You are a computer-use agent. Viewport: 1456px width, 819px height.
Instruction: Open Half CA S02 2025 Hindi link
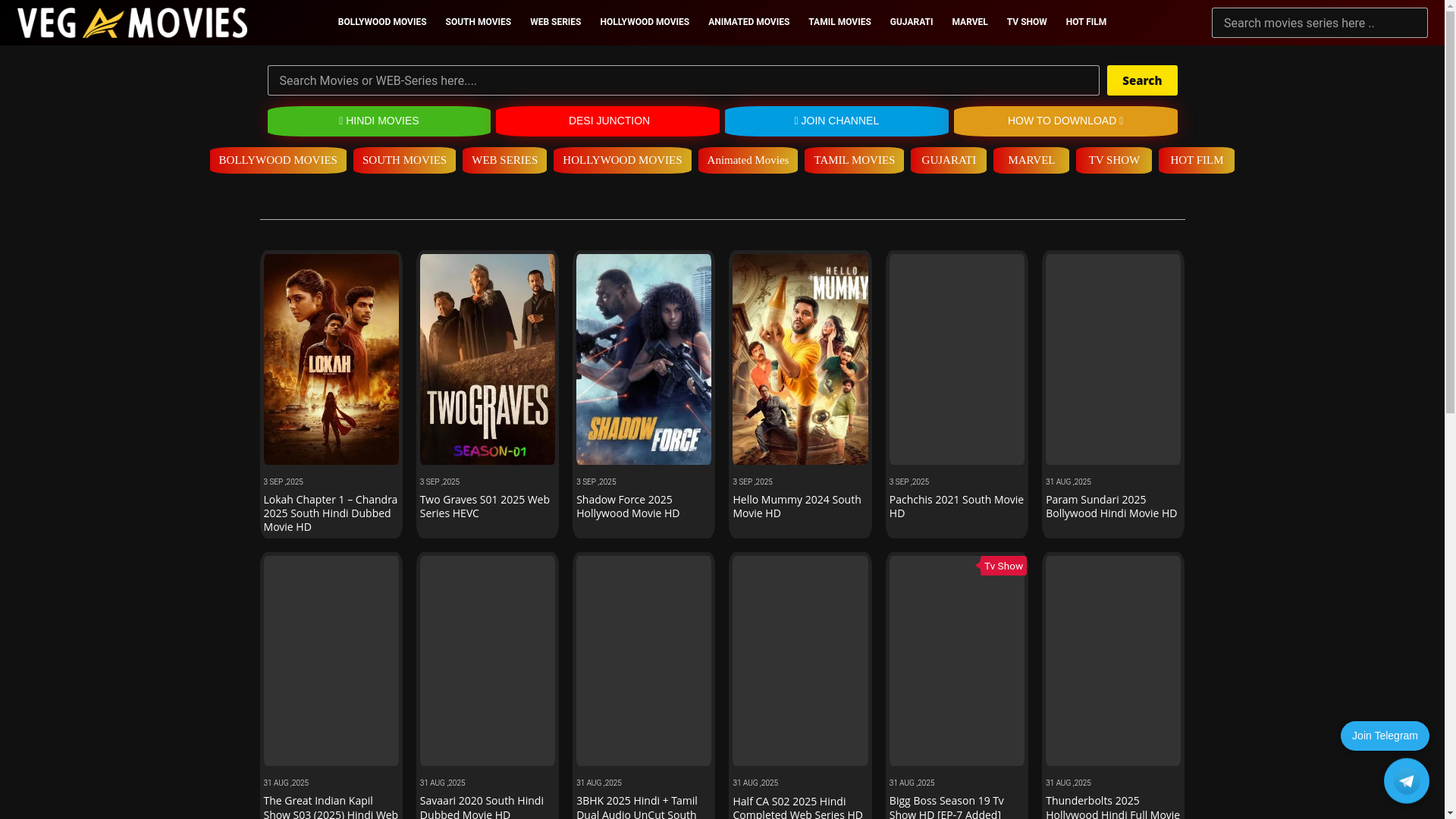[798, 807]
